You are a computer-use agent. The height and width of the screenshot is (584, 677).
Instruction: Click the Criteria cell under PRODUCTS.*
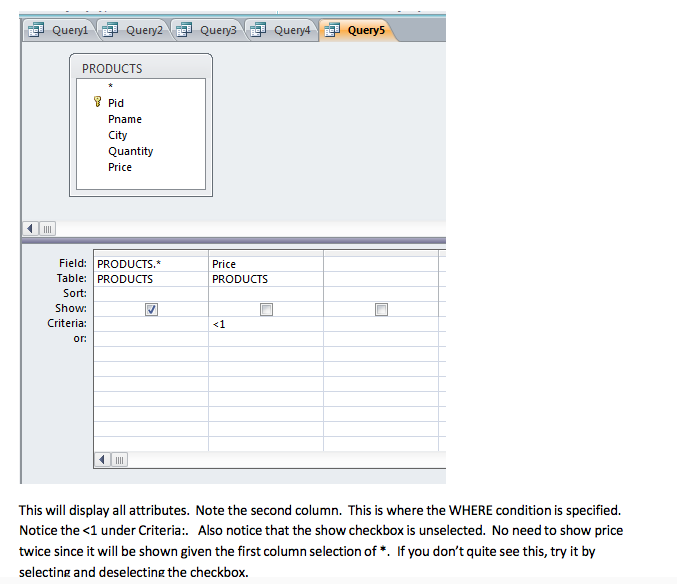tap(151, 324)
